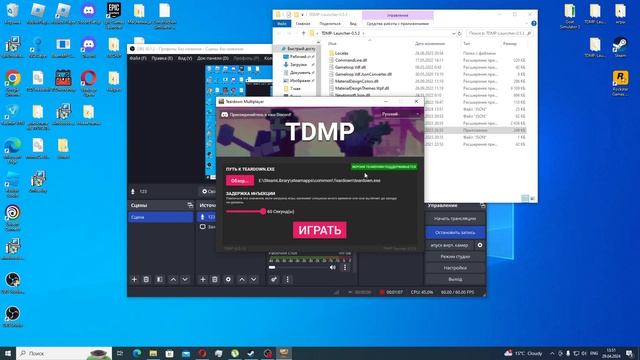Open advanced audio properties icon in OBS mixer

[274, 280]
